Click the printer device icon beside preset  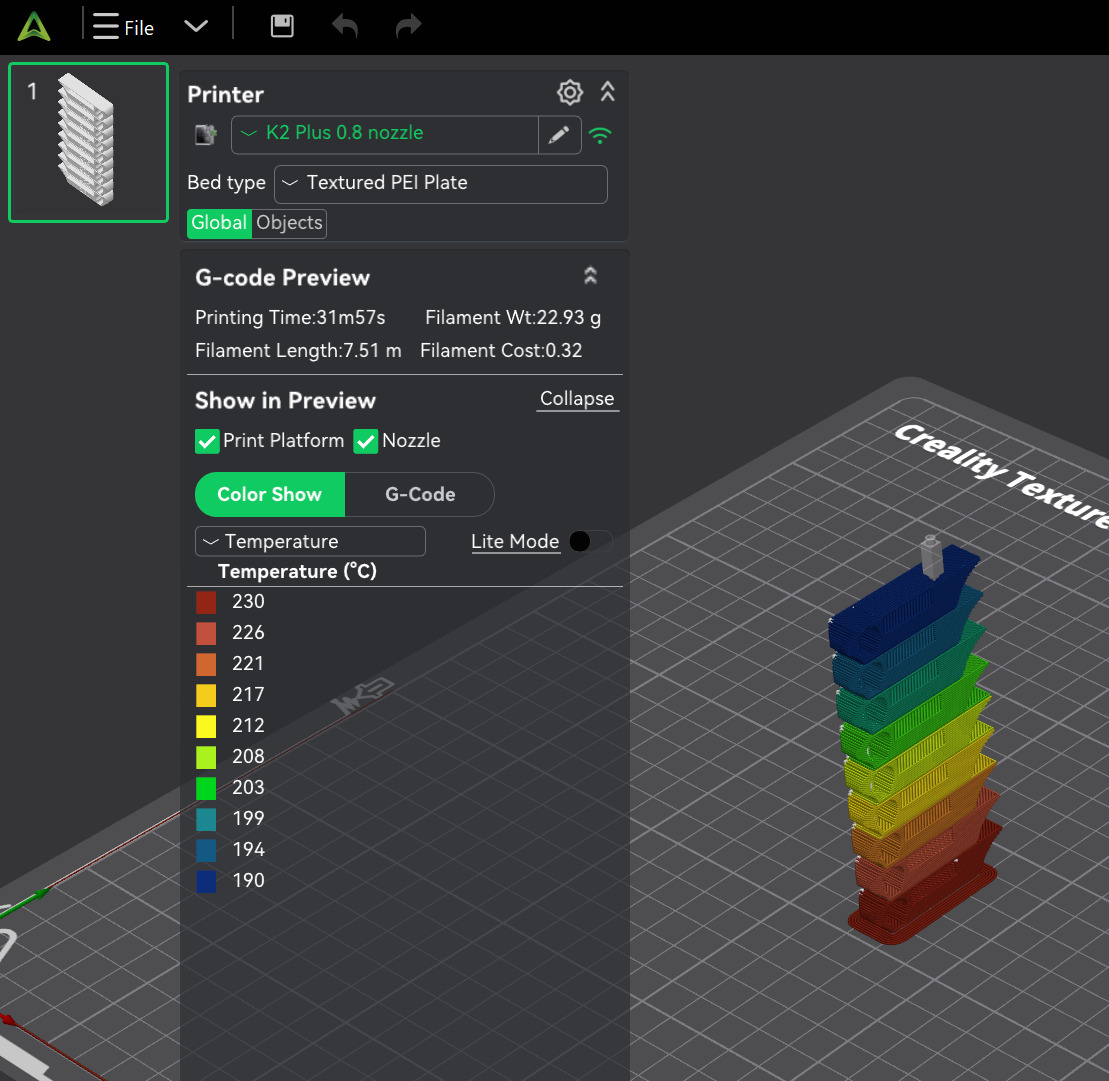(x=206, y=135)
